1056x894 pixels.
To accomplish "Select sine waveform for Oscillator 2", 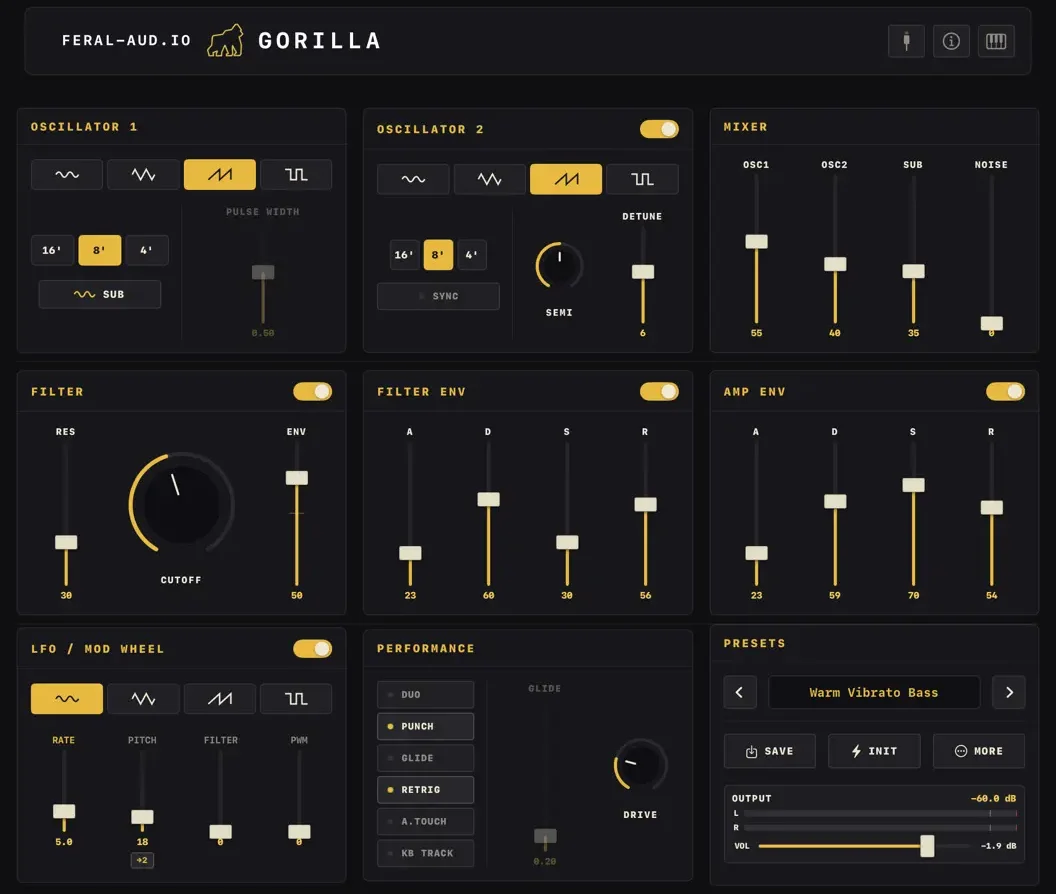I will pyautogui.click(x=413, y=179).
